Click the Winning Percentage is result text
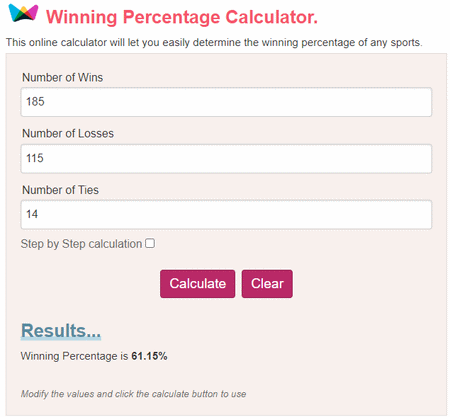The height and width of the screenshot is (417, 450). pyautogui.click(x=74, y=356)
